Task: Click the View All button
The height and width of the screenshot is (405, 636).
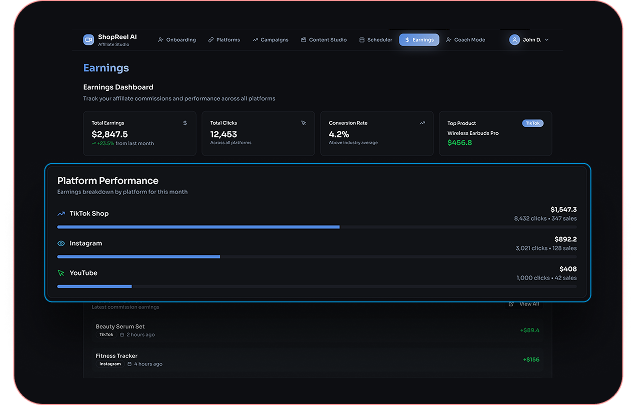Action: coord(526,304)
